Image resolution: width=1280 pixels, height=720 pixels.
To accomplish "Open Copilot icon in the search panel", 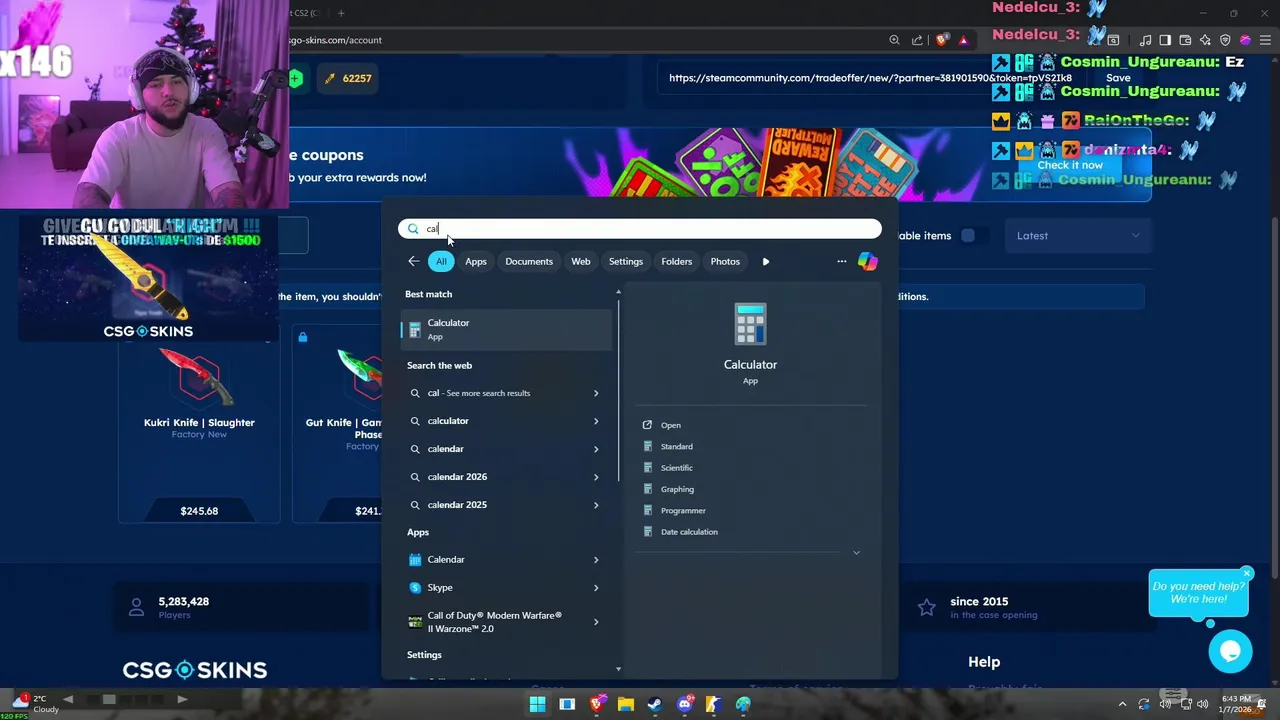I will coord(867,261).
